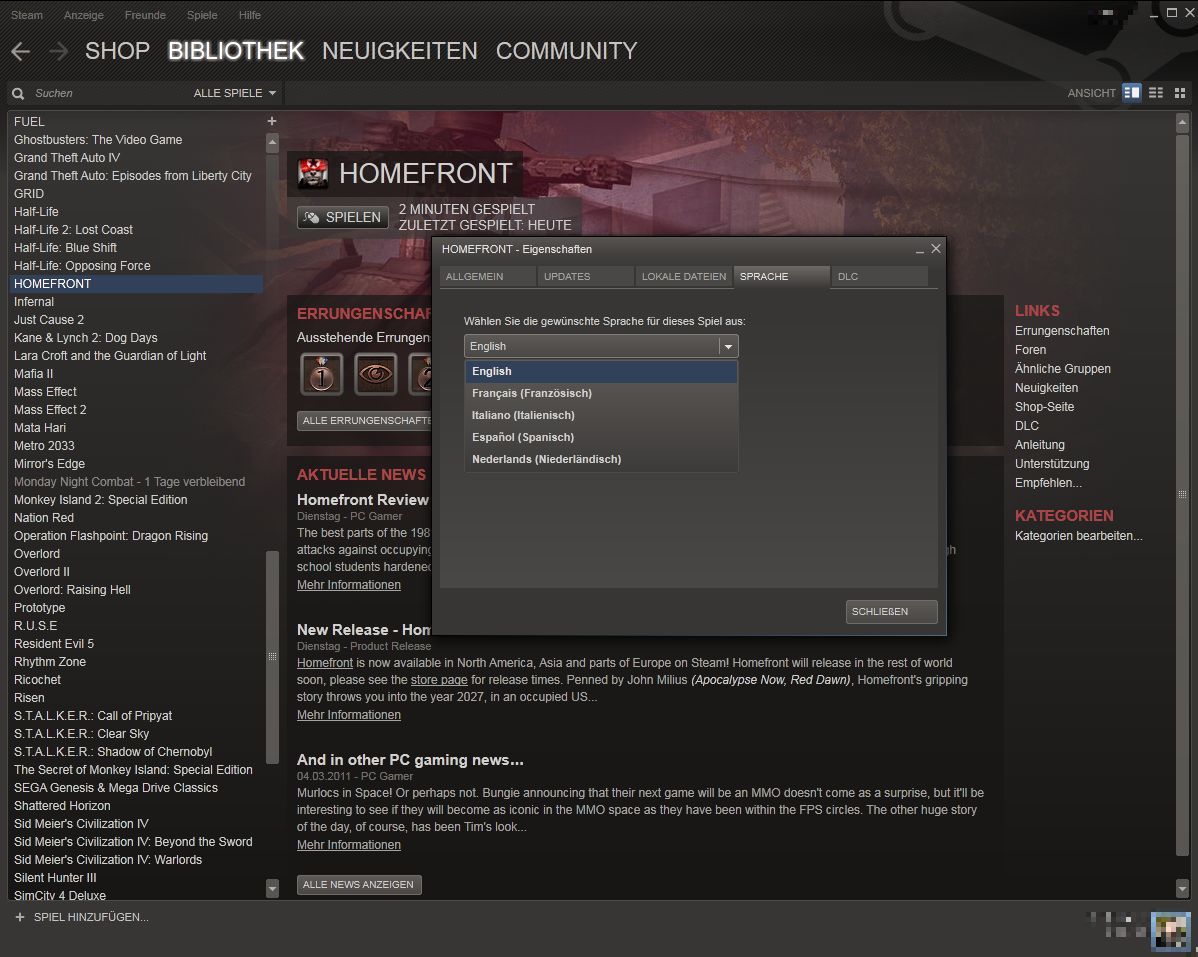Viewport: 1198px width, 957px height.
Task: Choose Français (Französisch) language
Action: pos(601,393)
